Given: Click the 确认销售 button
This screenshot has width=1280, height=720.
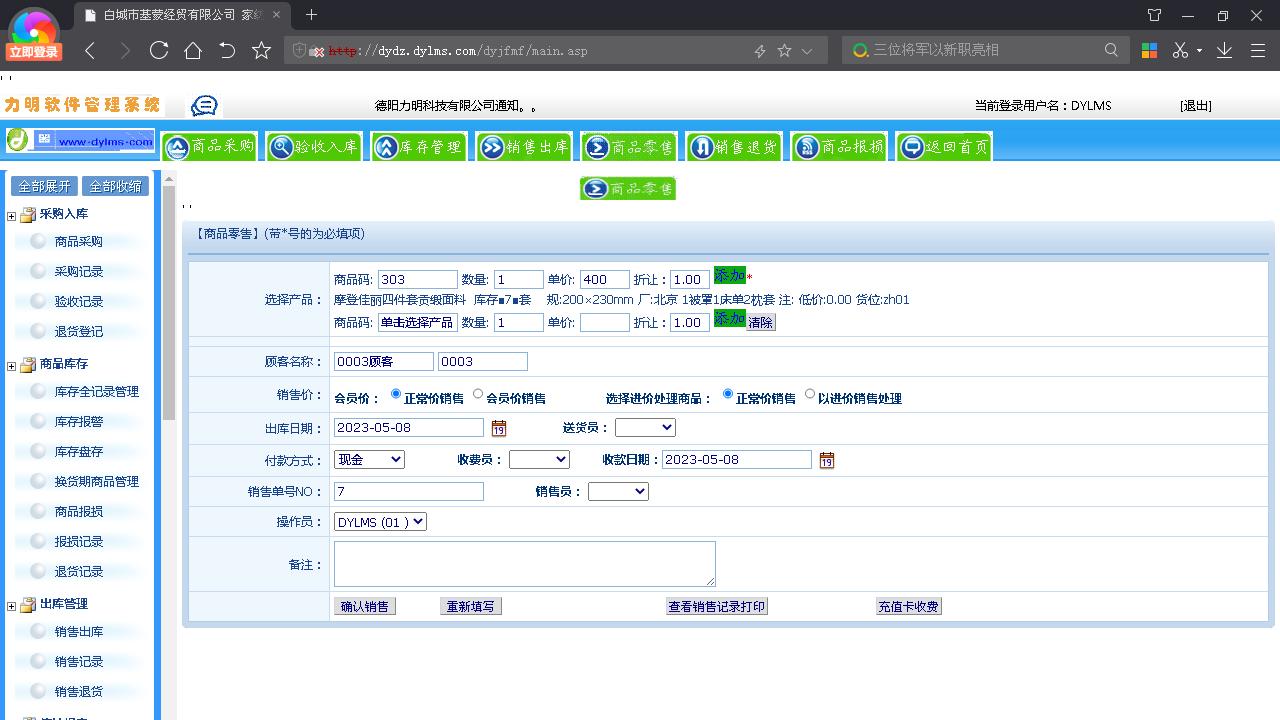Looking at the screenshot, I should (364, 605).
